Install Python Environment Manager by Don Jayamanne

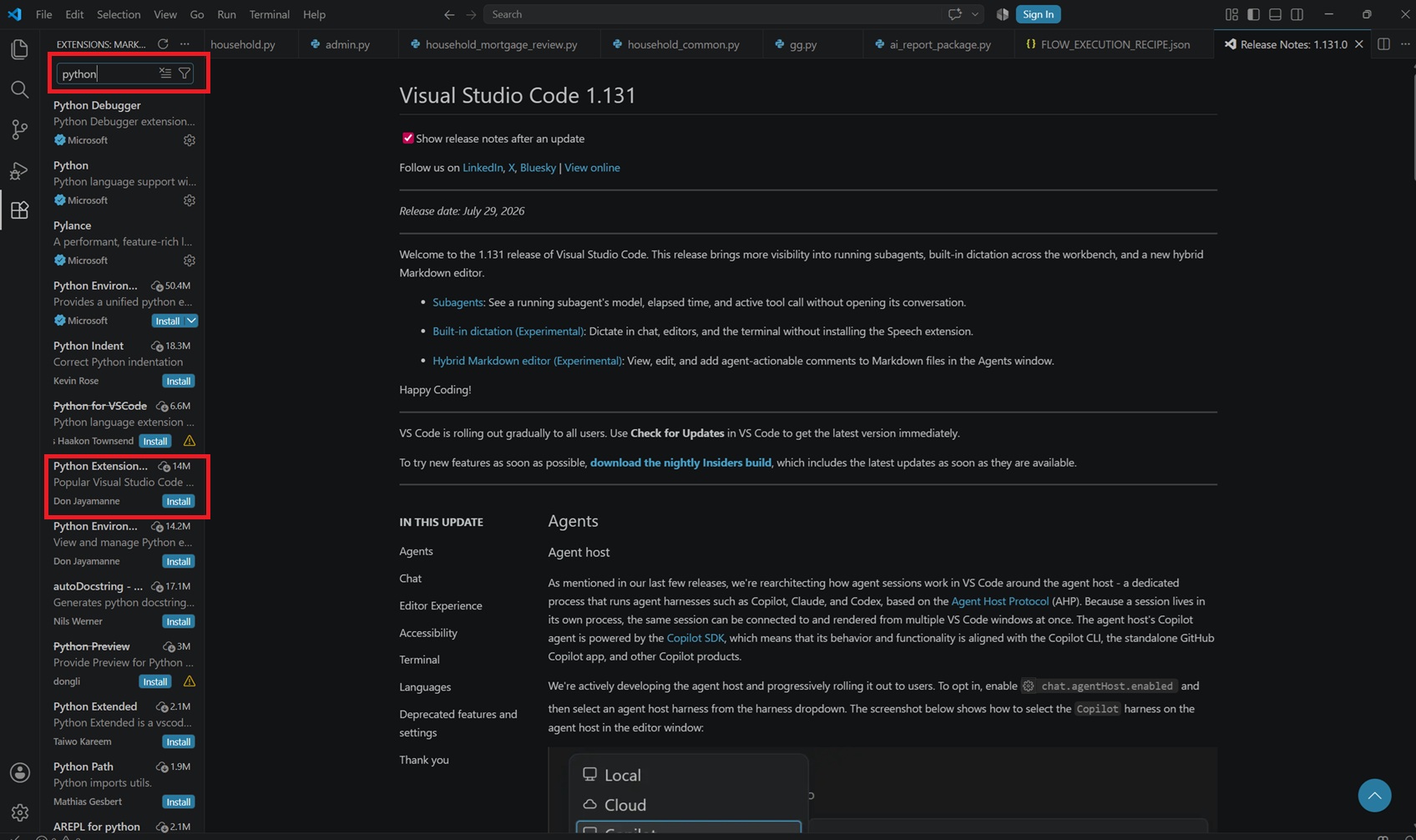178,561
